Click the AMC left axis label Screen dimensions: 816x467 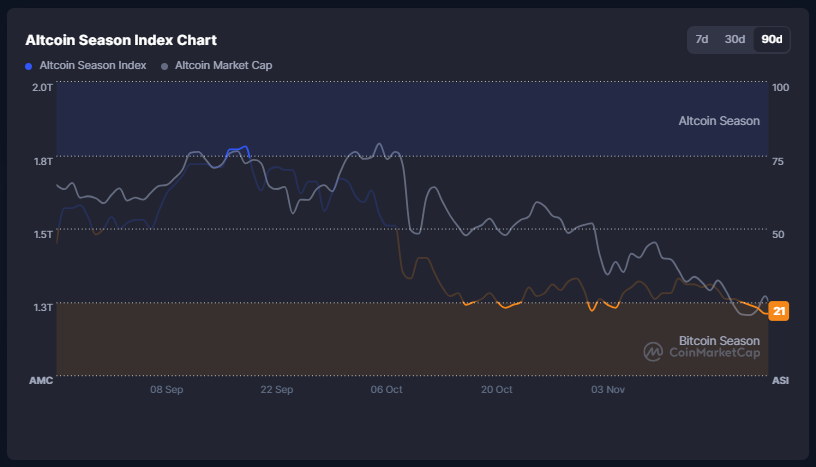click(41, 380)
